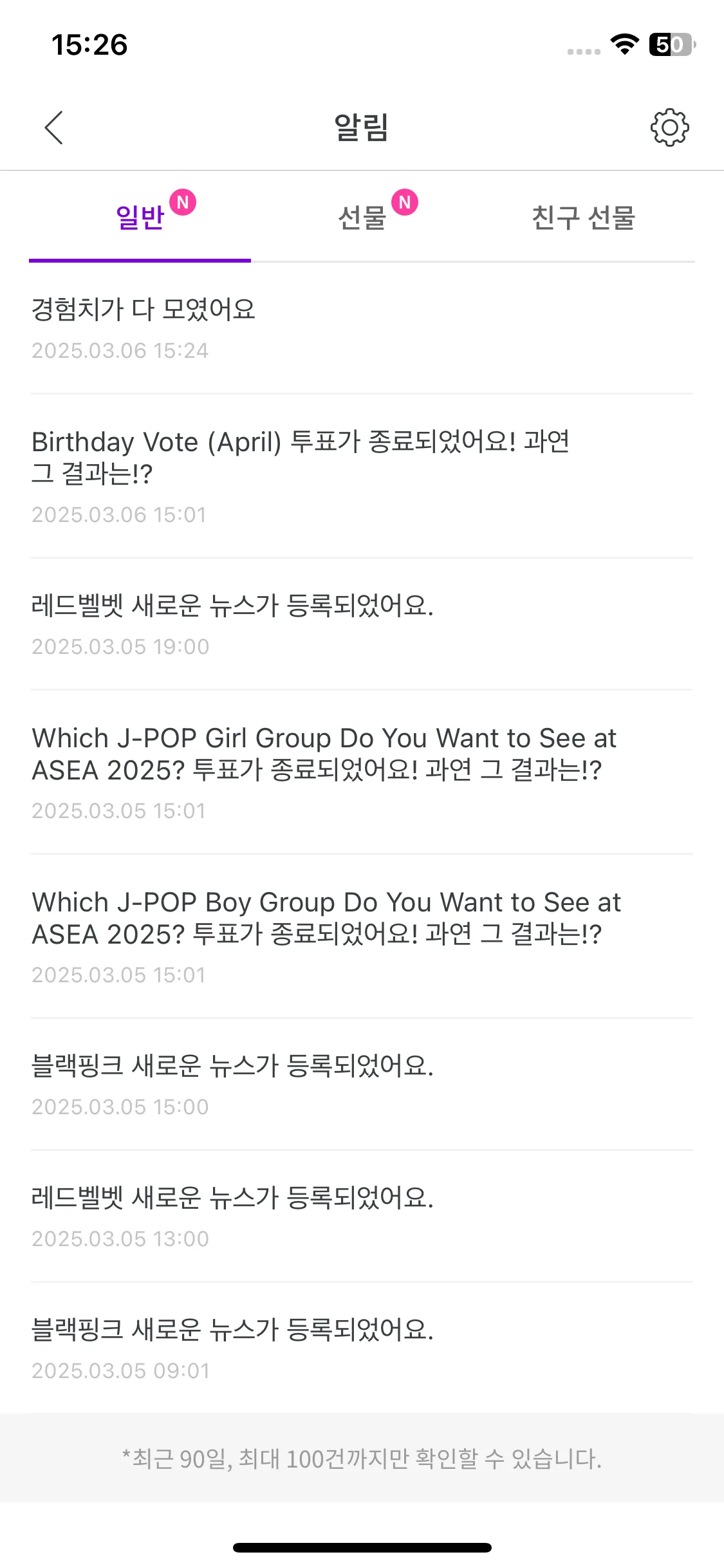724x1568 pixels.
Task: Open 블랙핑크 news notification from 15:00
Action: 362,1085
